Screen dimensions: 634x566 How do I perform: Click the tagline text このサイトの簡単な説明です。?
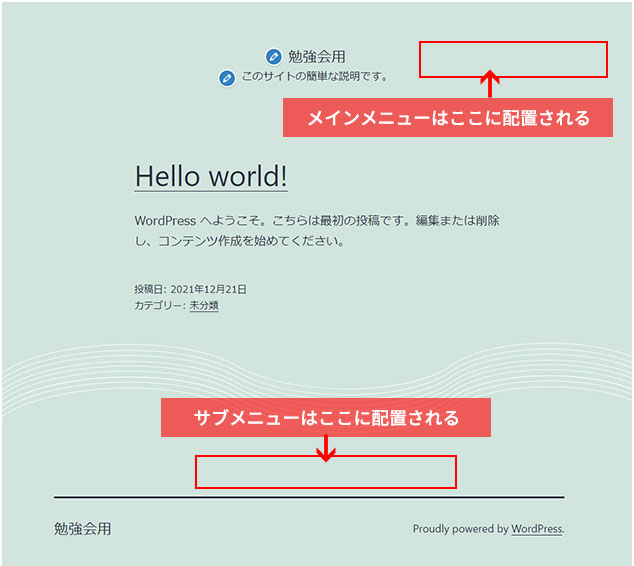click(315, 76)
